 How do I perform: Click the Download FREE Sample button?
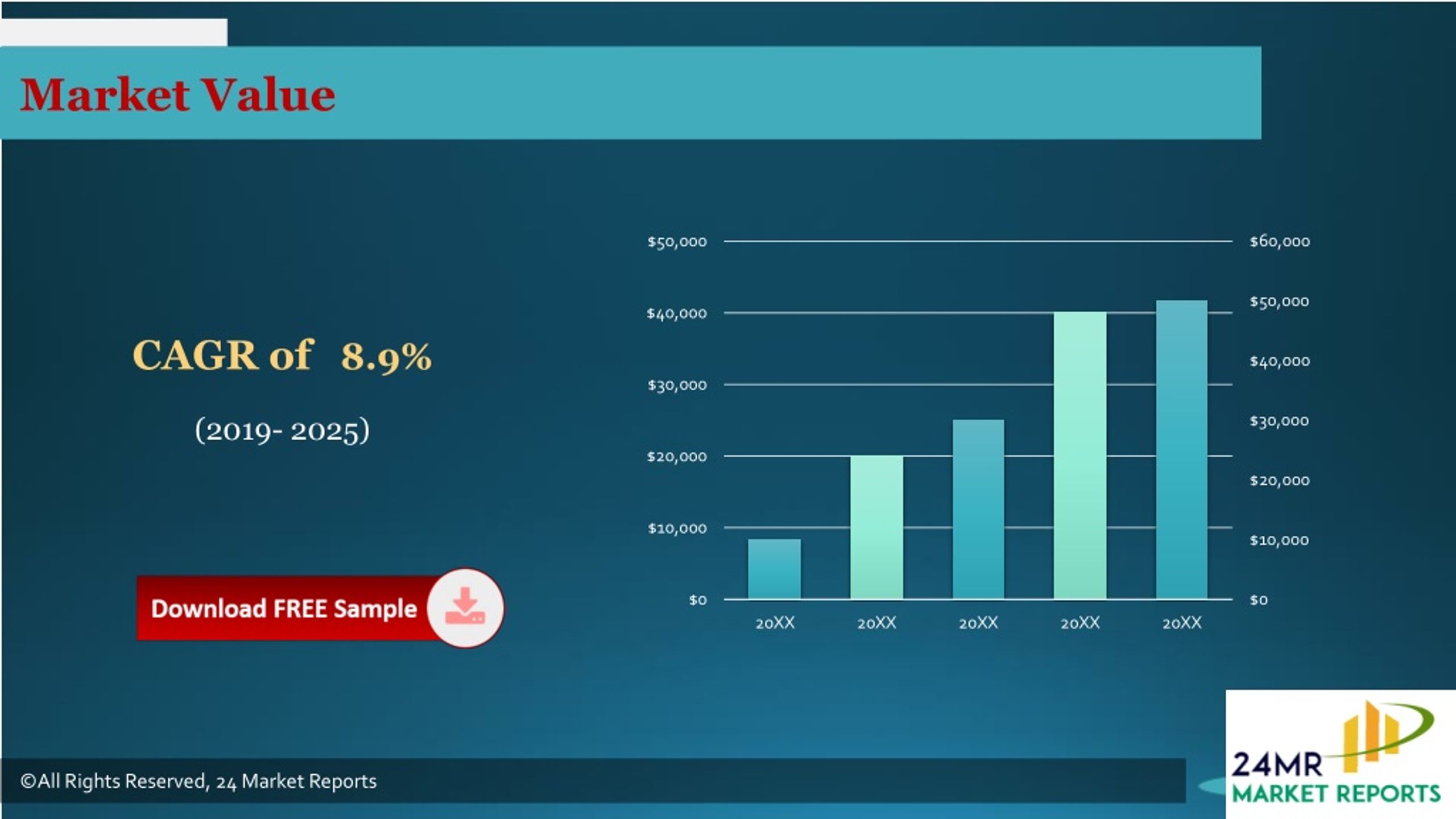[320, 608]
